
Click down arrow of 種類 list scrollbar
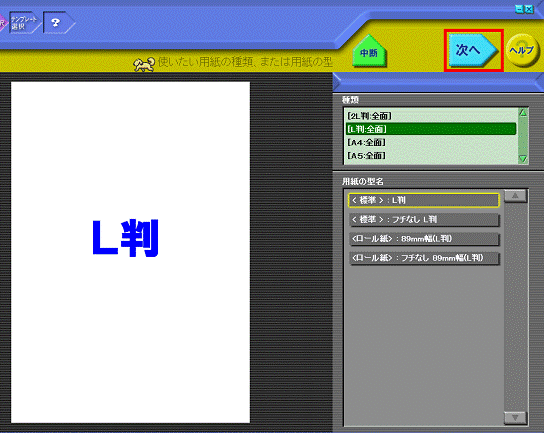pos(523,159)
